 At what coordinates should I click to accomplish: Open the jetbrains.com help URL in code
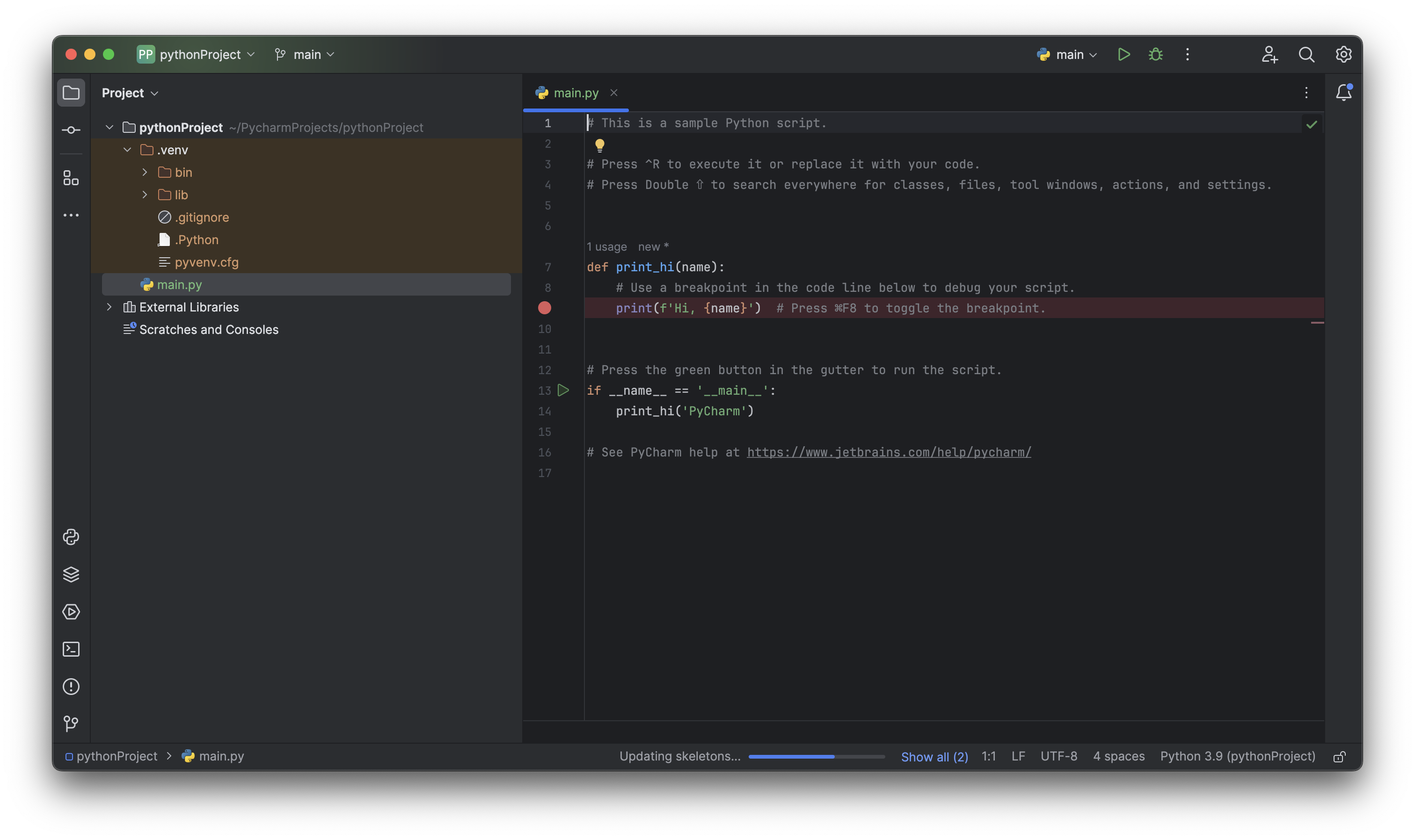coord(889,452)
